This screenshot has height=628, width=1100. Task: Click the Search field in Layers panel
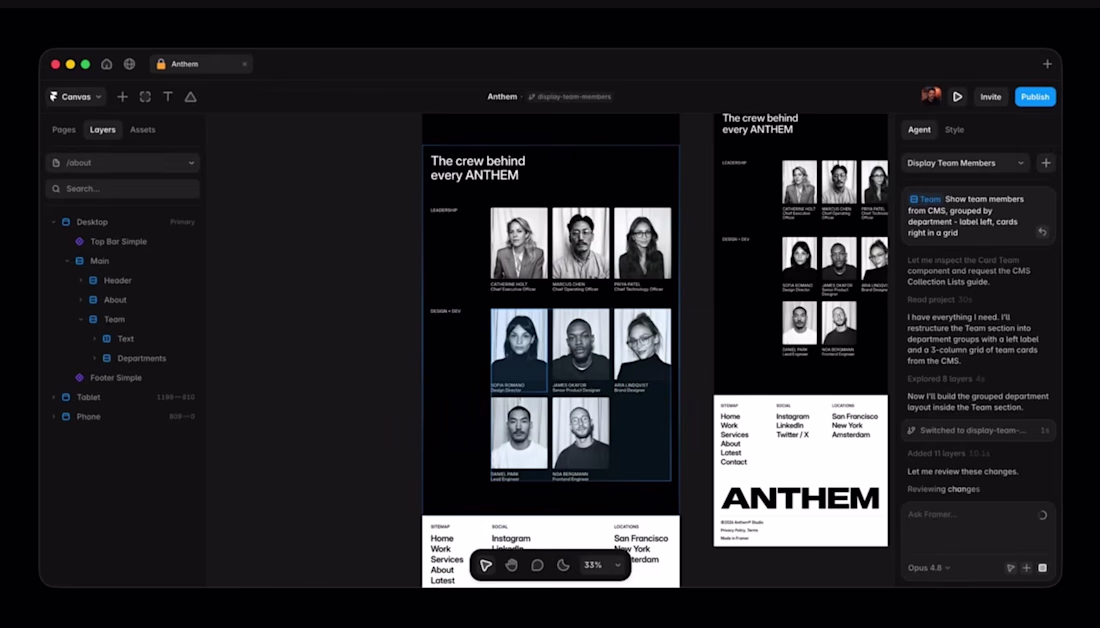point(123,189)
